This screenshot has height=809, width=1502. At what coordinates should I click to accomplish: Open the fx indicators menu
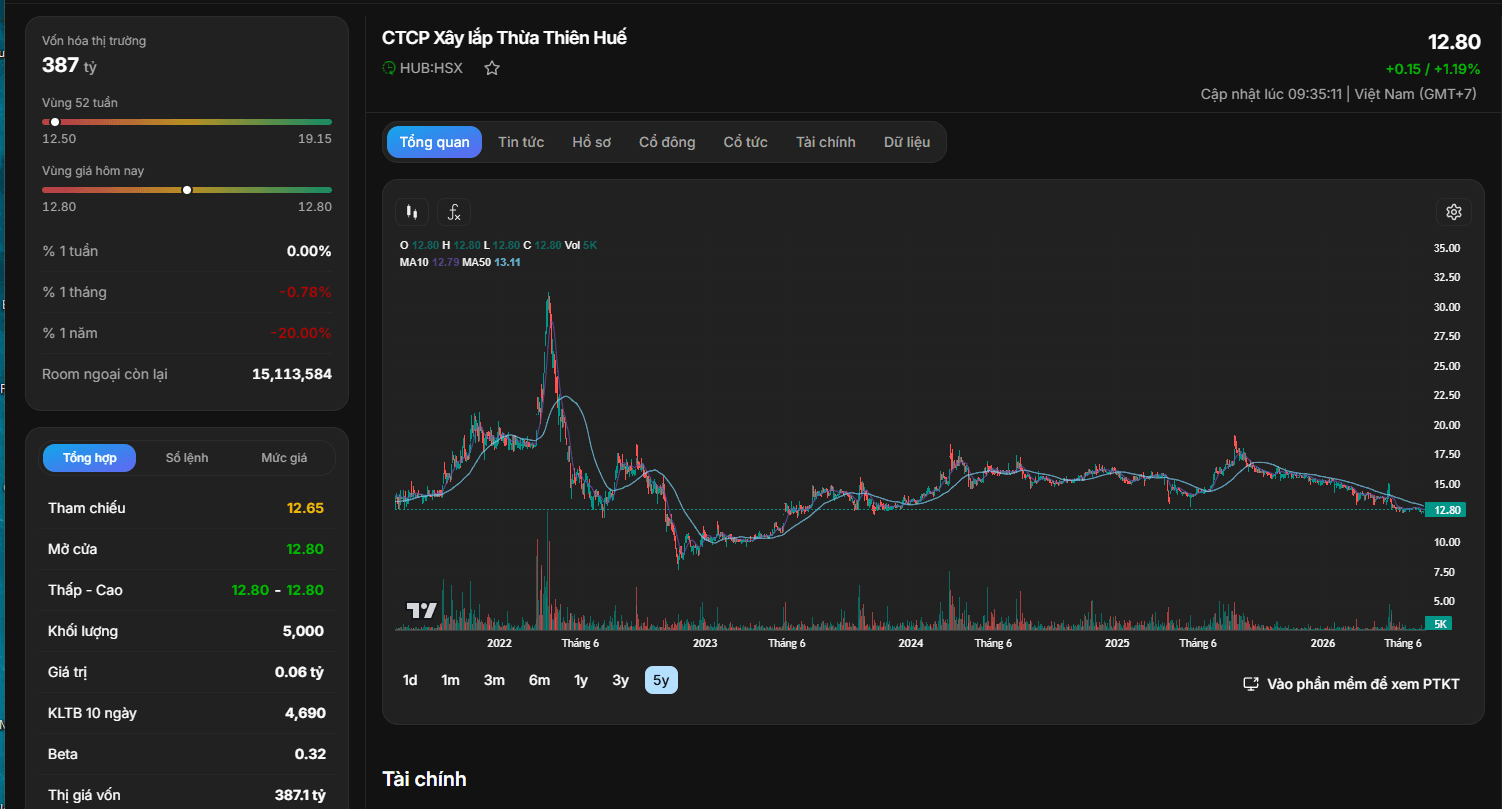point(454,212)
